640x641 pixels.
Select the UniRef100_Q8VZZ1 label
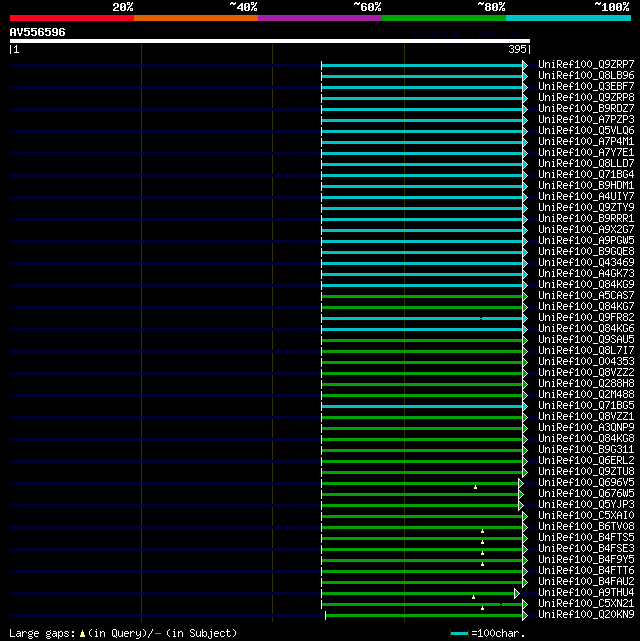point(586,417)
